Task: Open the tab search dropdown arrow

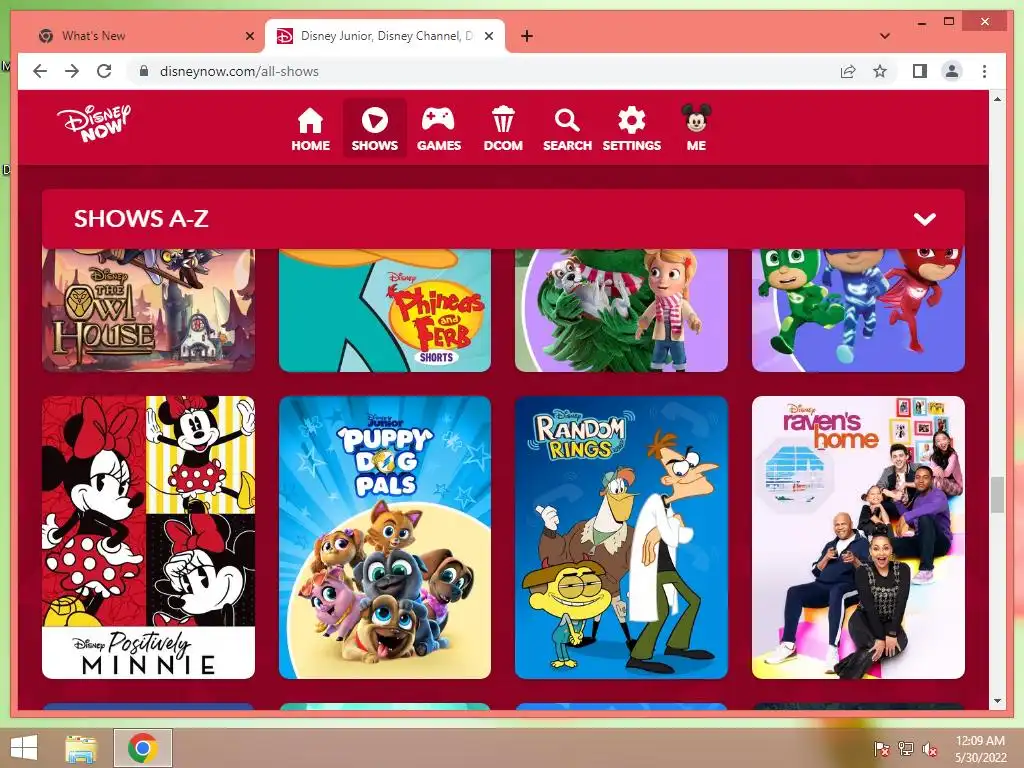Action: pyautogui.click(x=885, y=36)
